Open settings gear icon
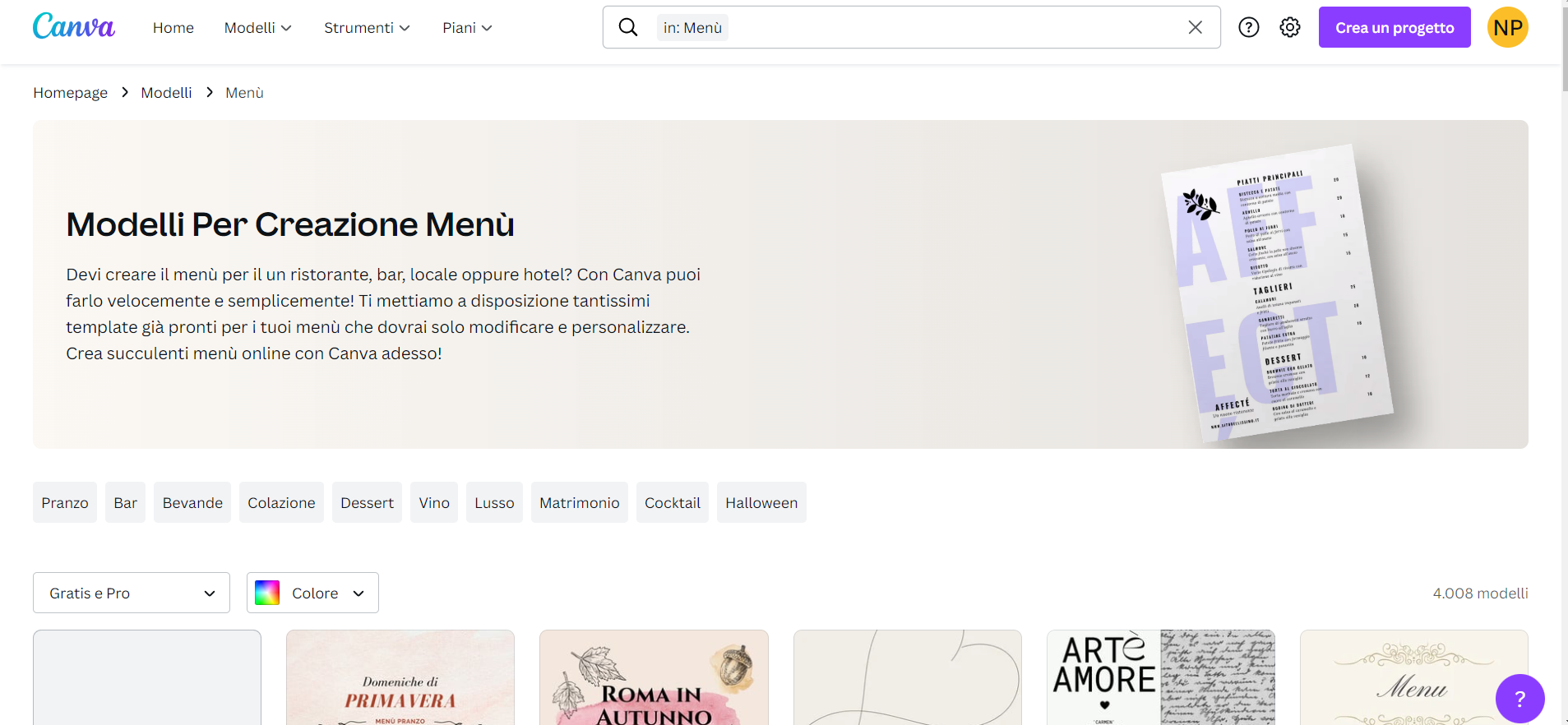 pos(1290,27)
